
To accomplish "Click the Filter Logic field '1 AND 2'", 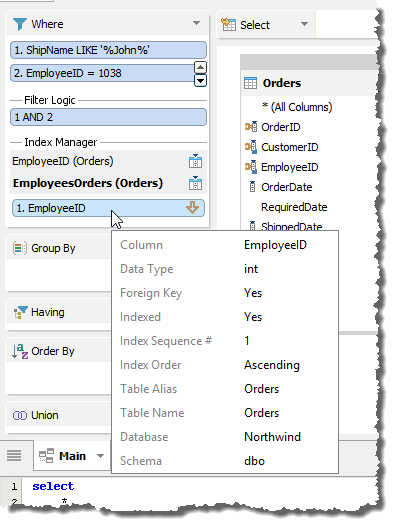I will click(x=108, y=117).
